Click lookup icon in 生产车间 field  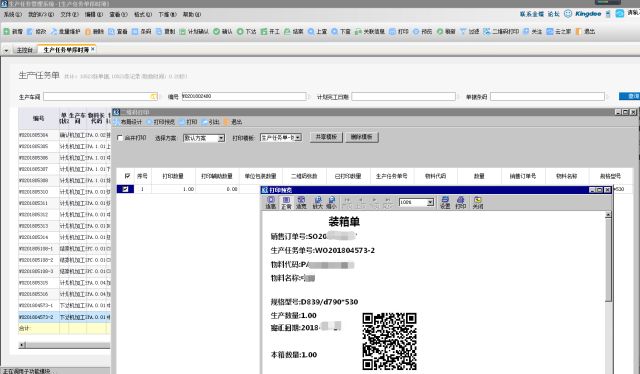[x=153, y=97]
